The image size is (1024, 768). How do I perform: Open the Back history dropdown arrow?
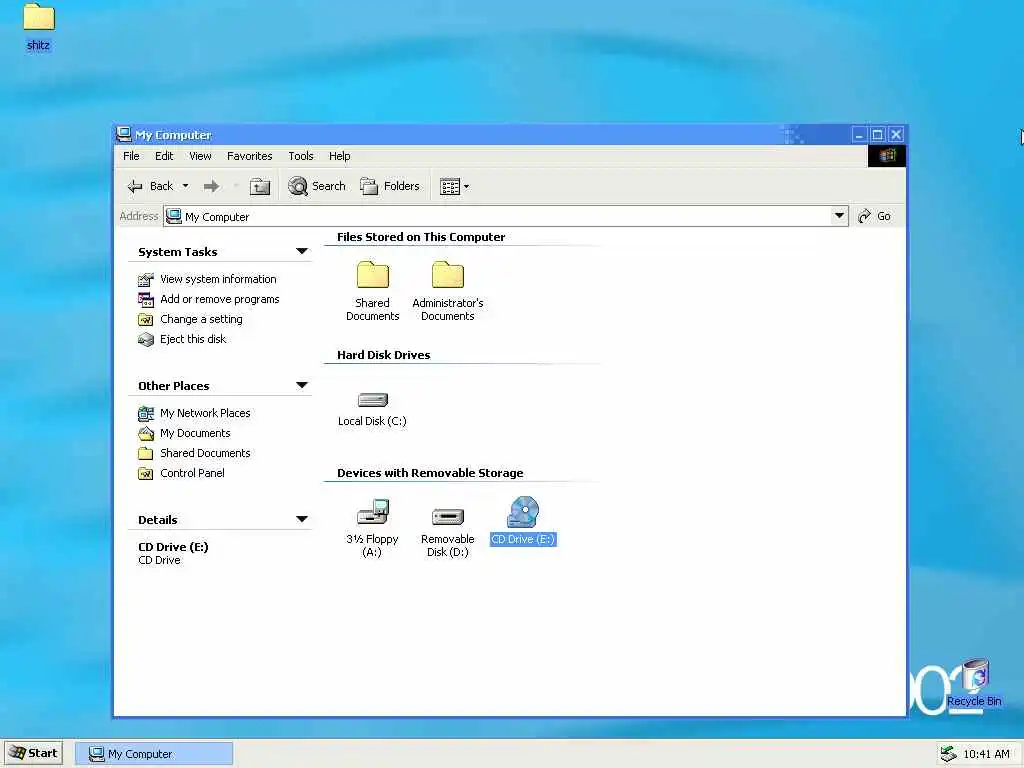click(x=185, y=186)
